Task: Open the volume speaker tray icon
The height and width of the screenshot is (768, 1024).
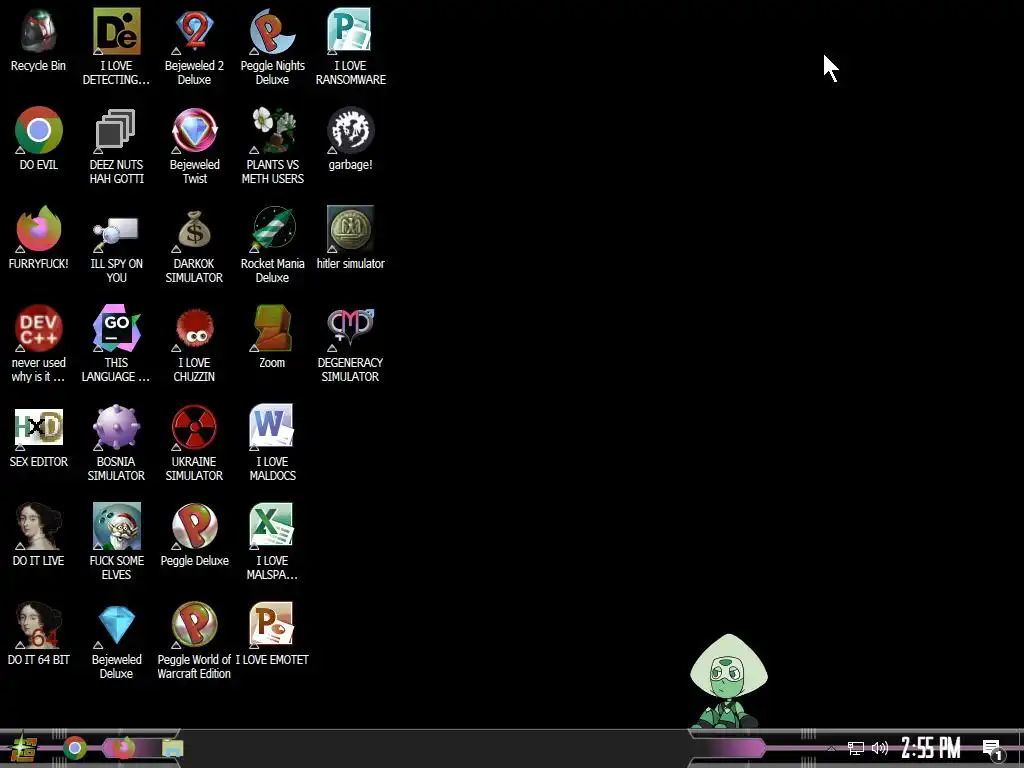Action: pyautogui.click(x=880, y=748)
